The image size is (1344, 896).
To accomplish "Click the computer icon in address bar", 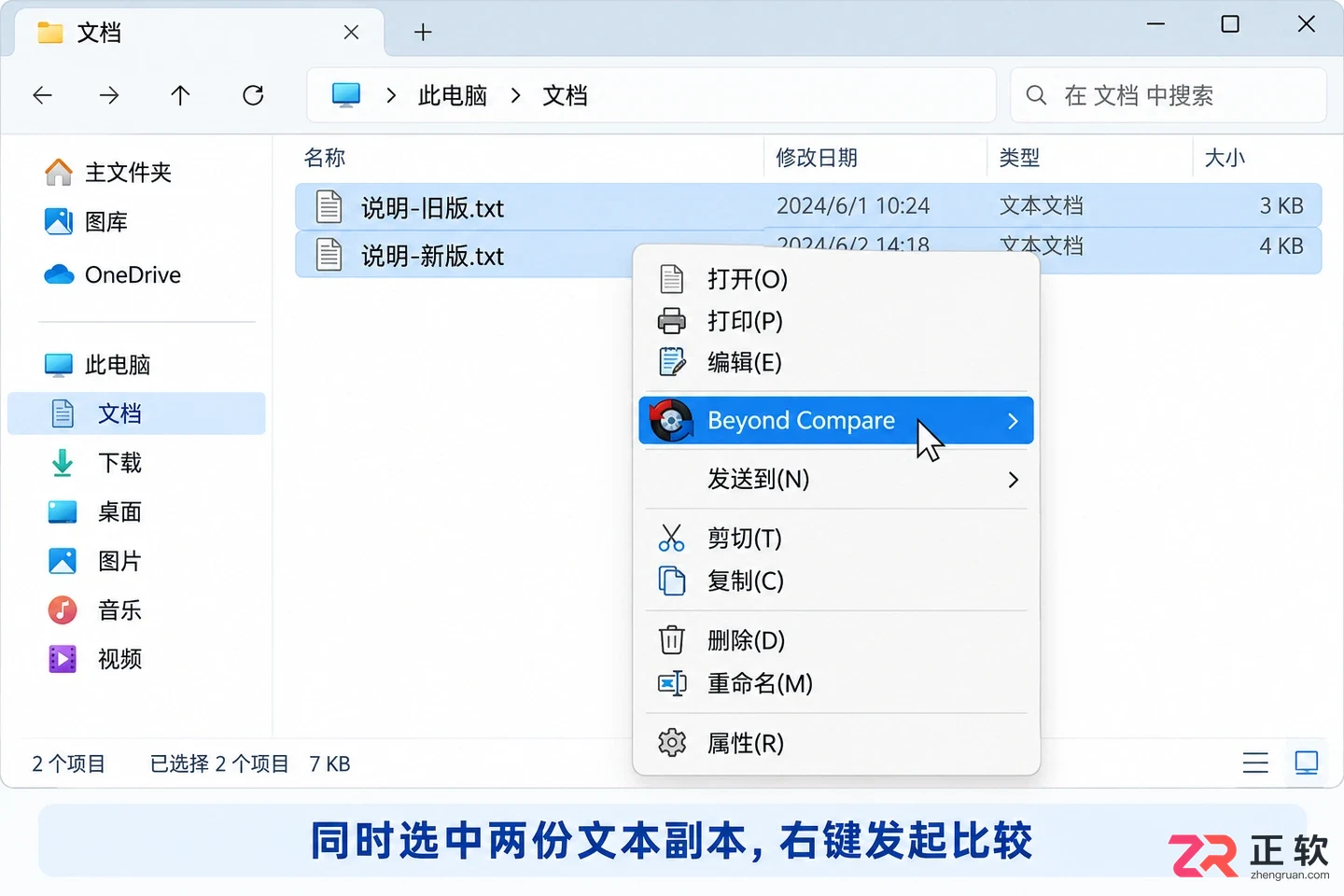I will (346, 95).
